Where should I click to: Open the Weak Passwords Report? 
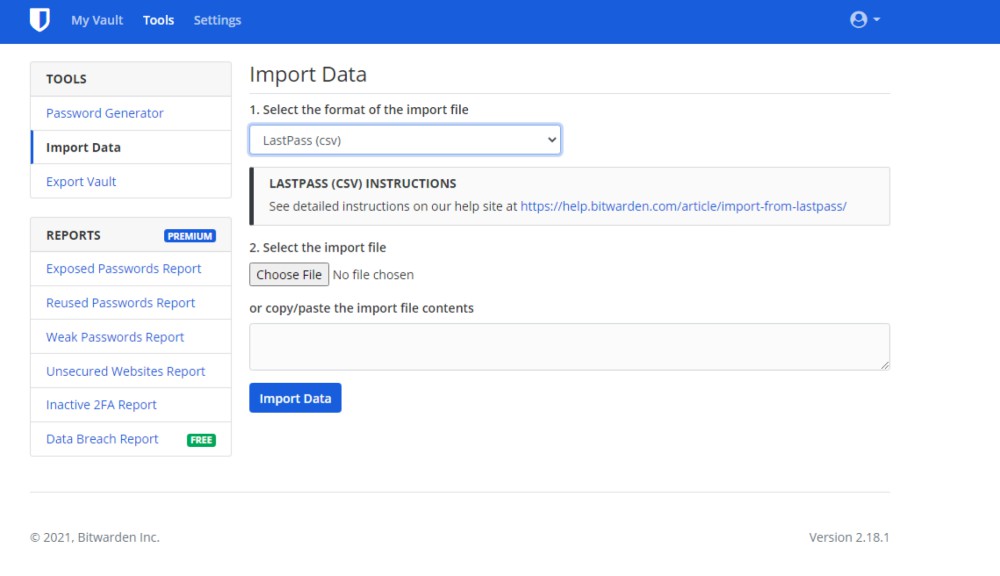pos(115,337)
